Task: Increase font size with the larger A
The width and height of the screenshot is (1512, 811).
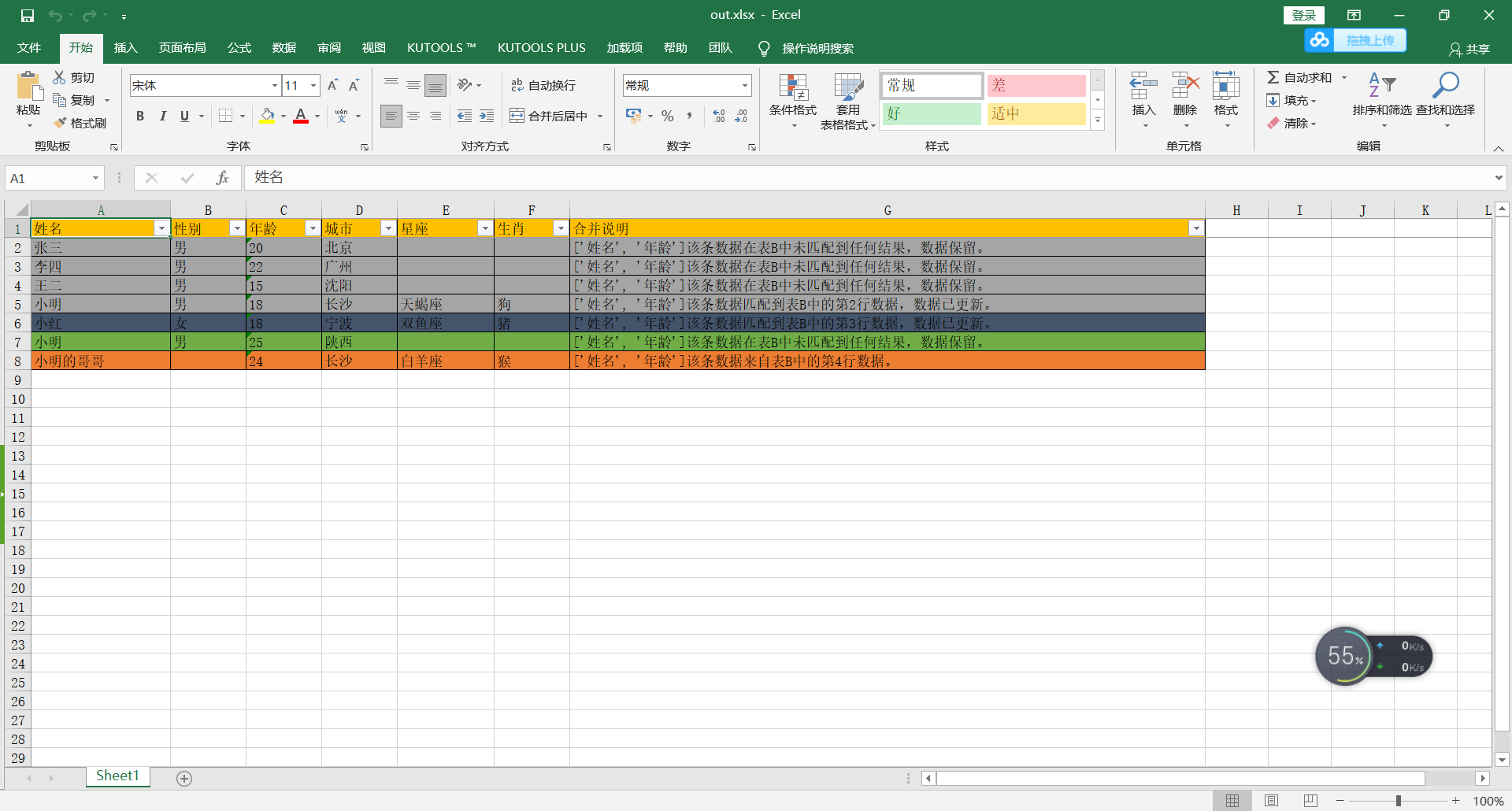Action: pos(332,85)
